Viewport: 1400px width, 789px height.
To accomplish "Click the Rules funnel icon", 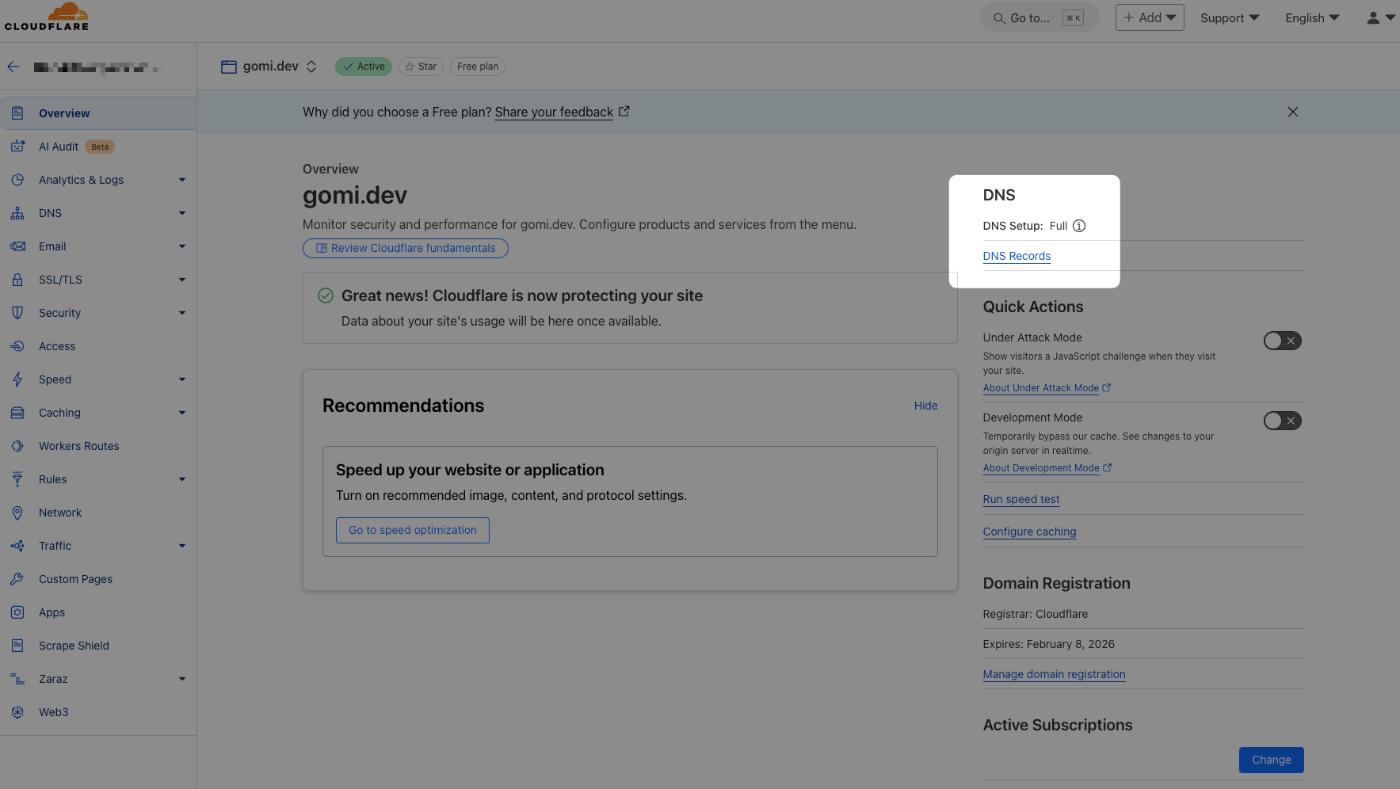I will pos(17,479).
